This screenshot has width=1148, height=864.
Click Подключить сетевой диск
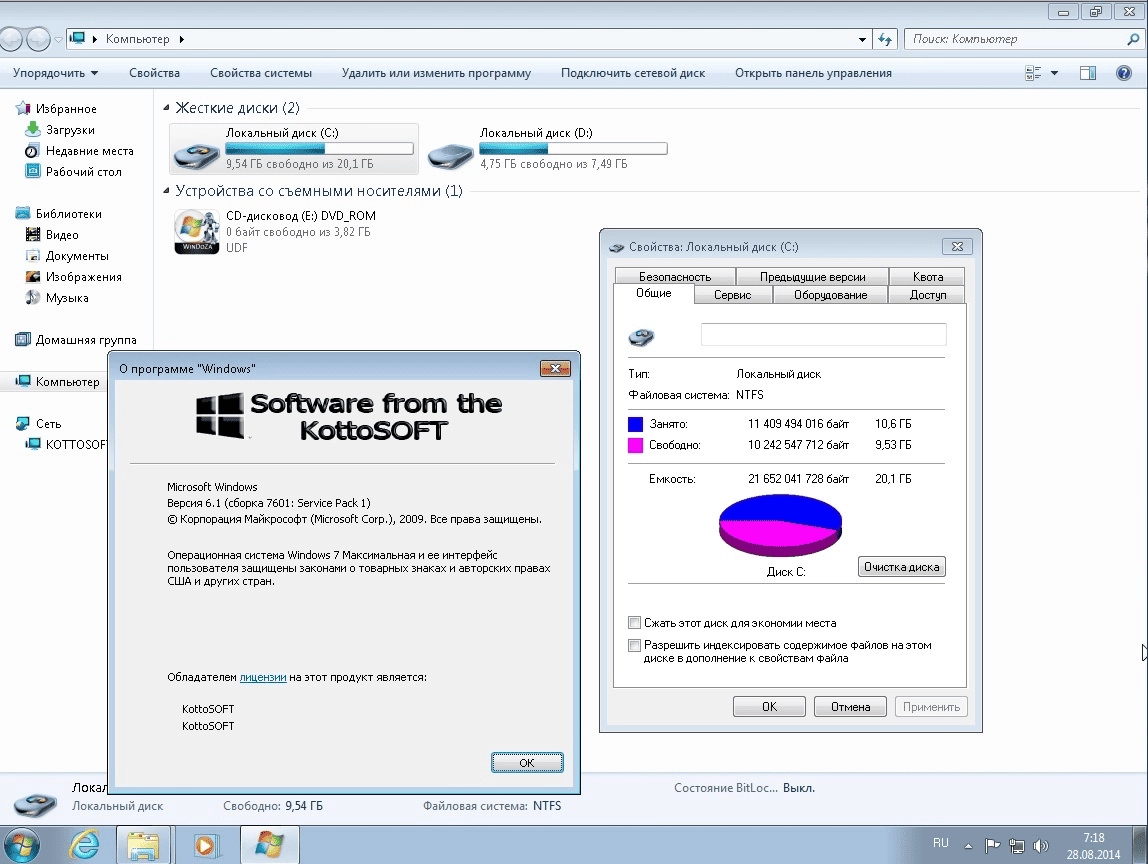click(x=633, y=73)
